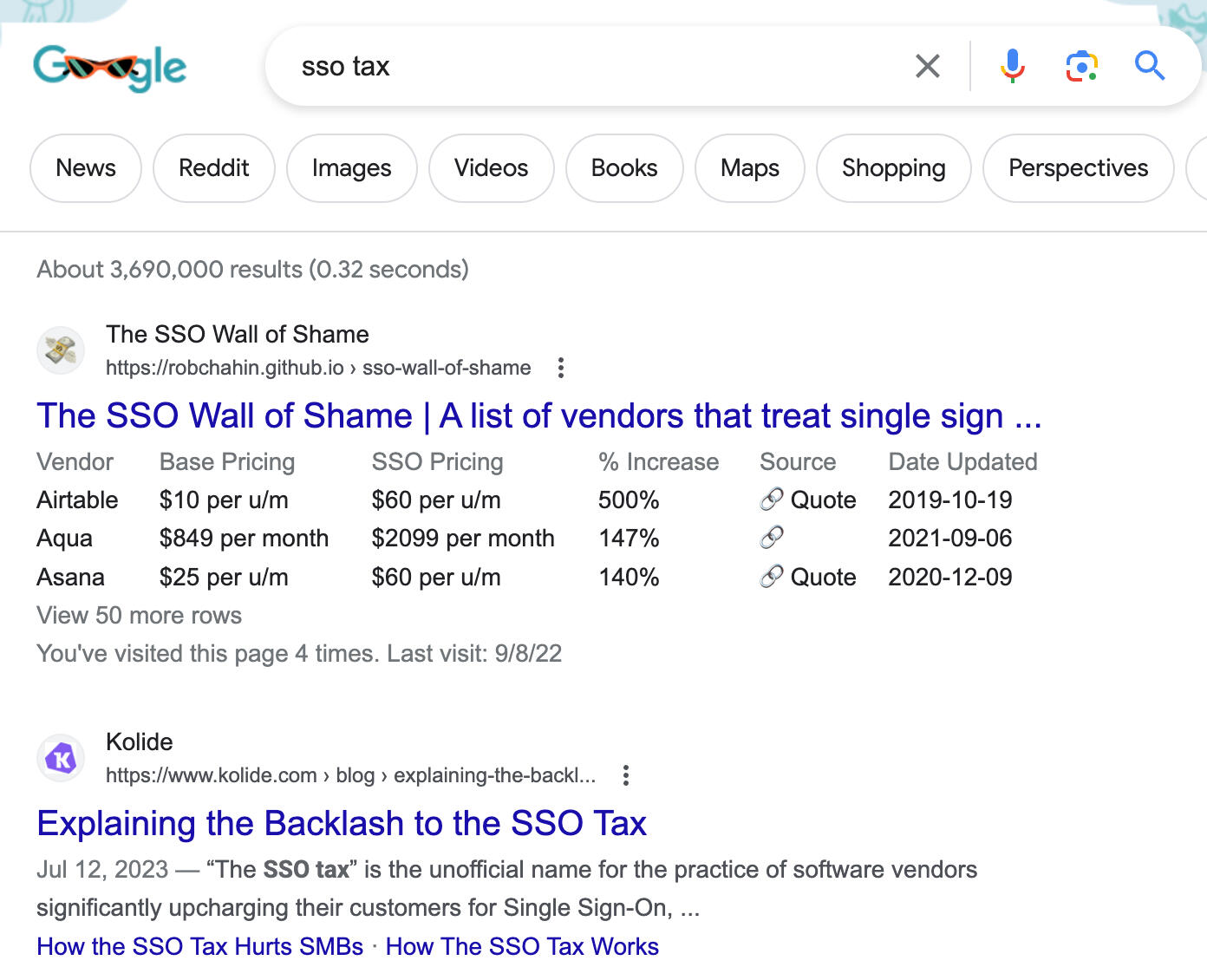
Task: Click the '$2099 per month' SSO pricing cell
Action: 463,538
